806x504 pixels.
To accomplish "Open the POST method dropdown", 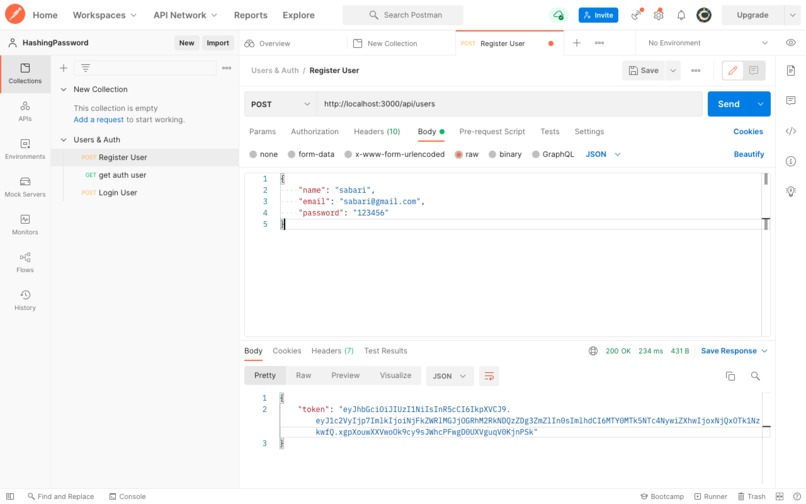I will 280,104.
